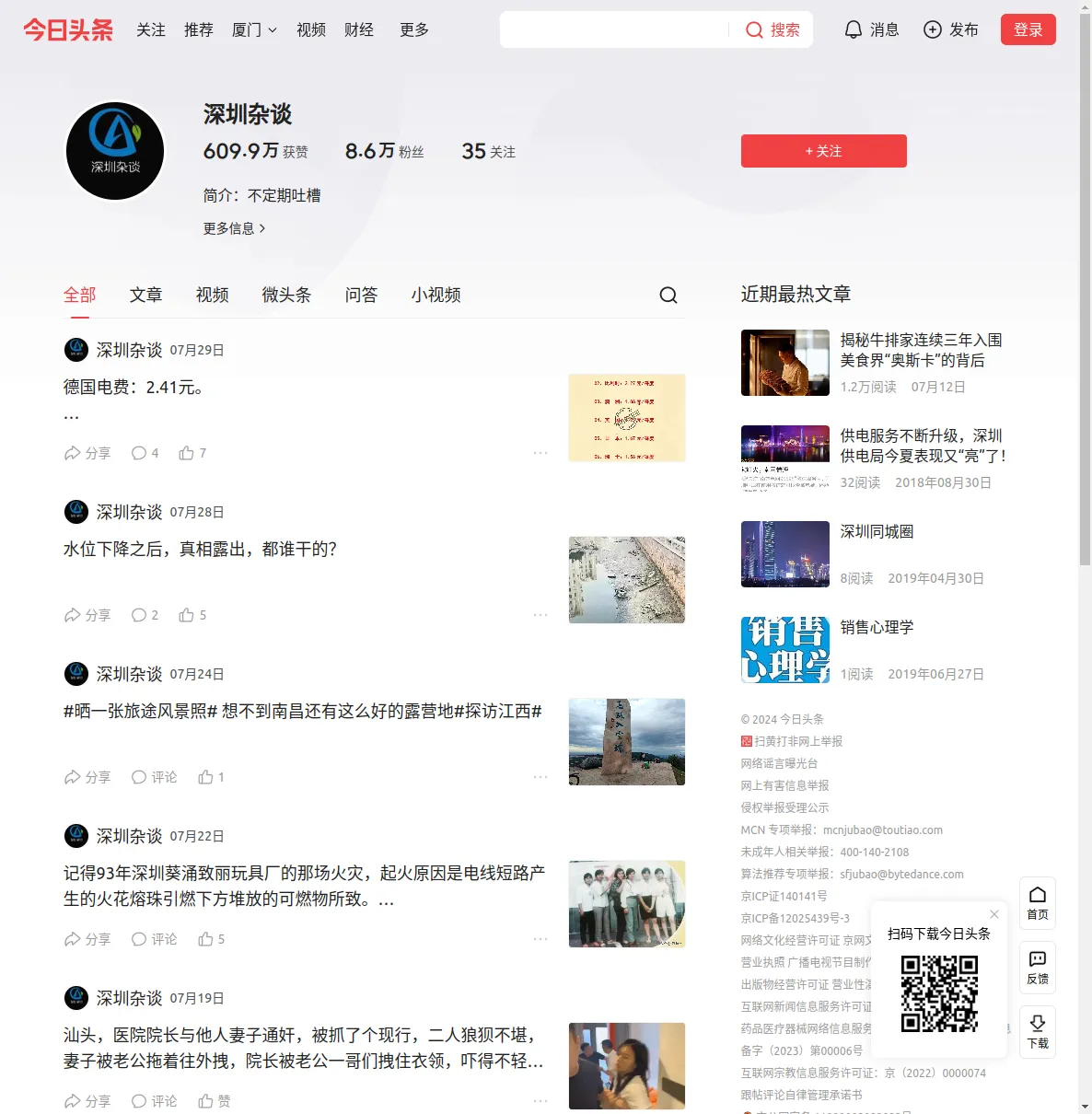Click the 网络谣言曝光台 link
Image resolution: width=1092 pixels, height=1114 pixels.
(x=779, y=763)
